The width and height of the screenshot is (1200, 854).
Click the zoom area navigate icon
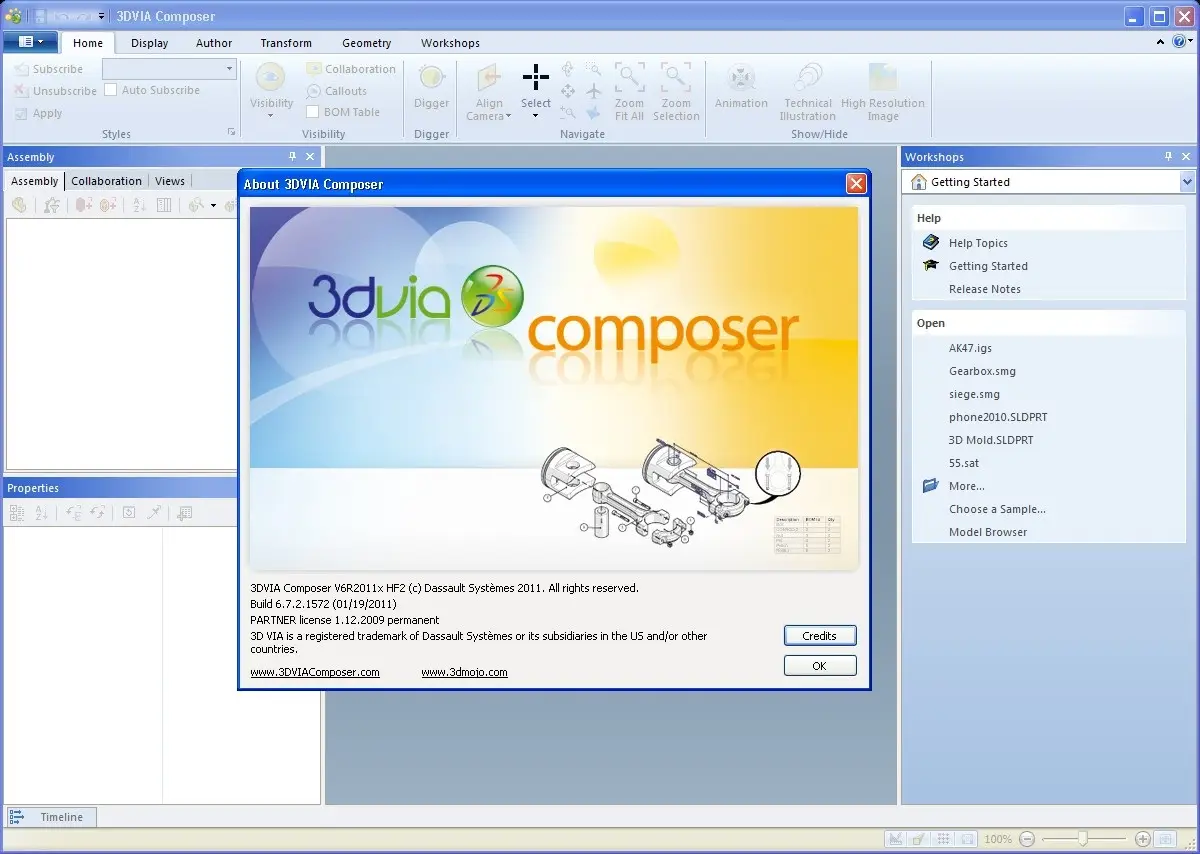pos(594,69)
